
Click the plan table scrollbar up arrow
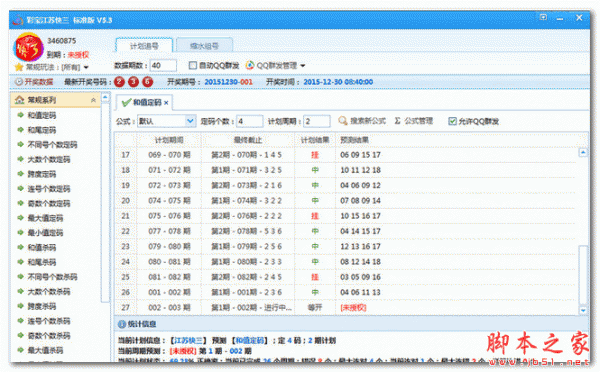click(x=583, y=152)
